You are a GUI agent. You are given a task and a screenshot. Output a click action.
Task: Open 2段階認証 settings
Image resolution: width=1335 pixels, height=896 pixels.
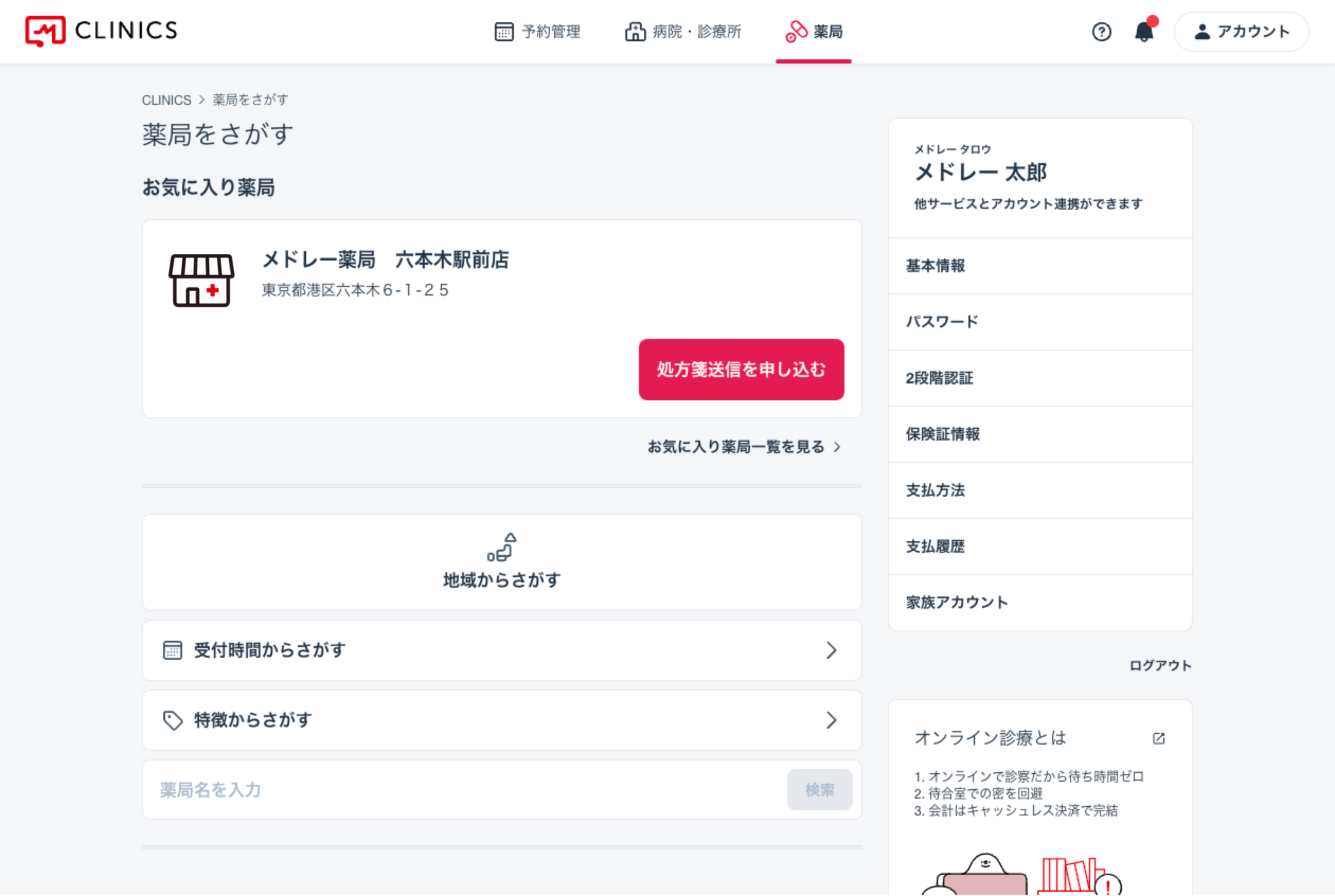click(x=1040, y=378)
